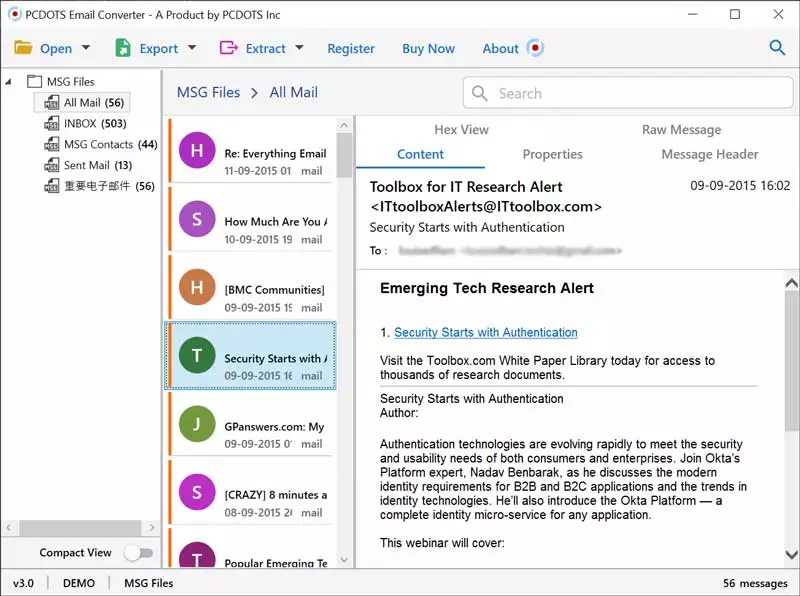Click the Open folder icon
Viewport: 800px width, 596px height.
(23, 48)
